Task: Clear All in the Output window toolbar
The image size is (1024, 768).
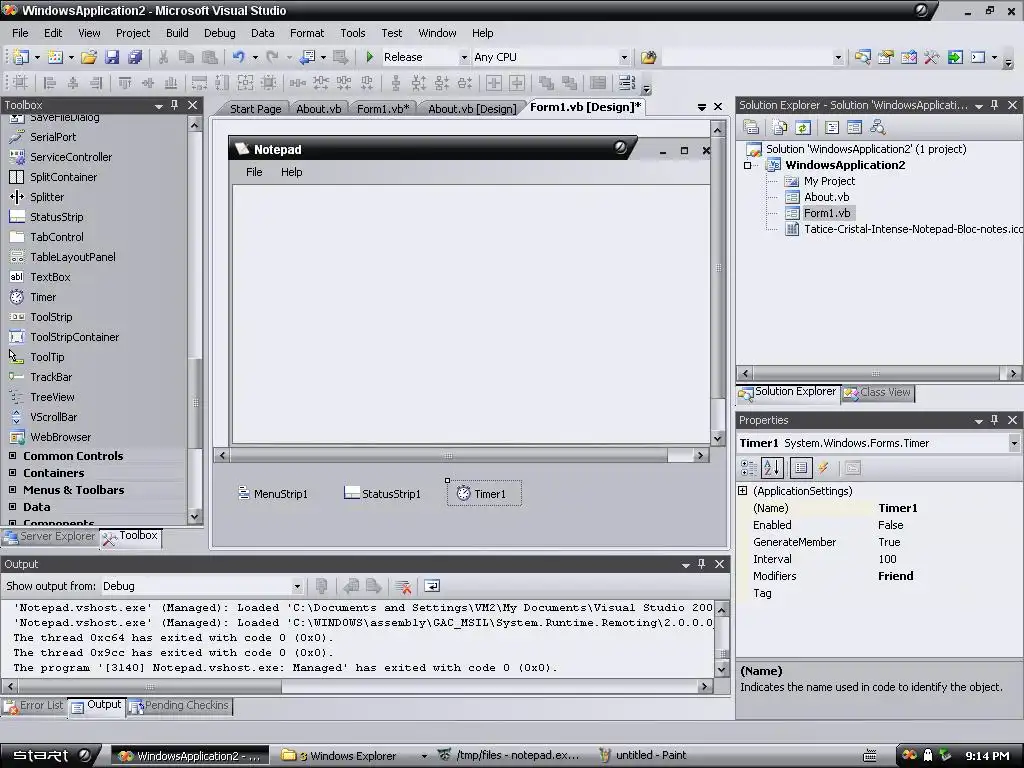Action: click(403, 586)
